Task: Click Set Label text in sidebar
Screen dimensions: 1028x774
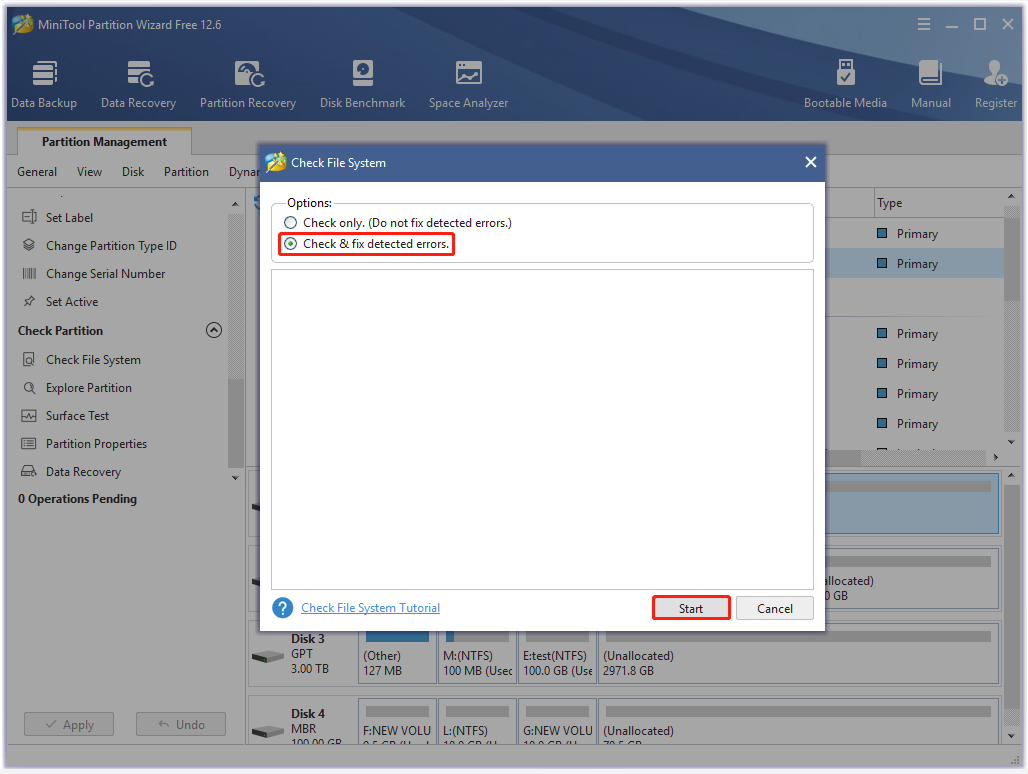Action: [x=69, y=218]
